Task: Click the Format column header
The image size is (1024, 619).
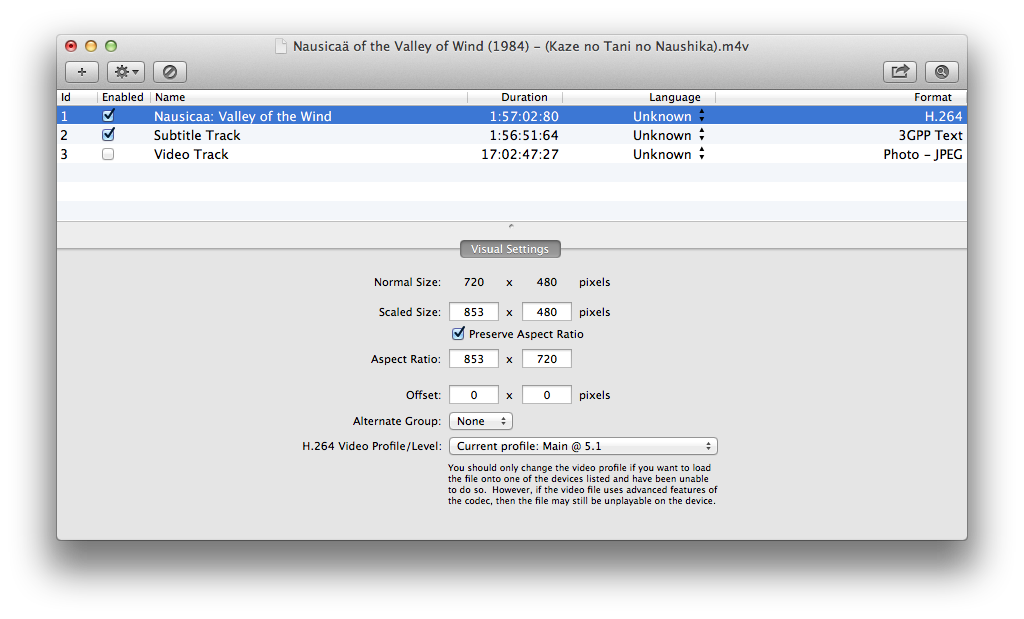Action: click(841, 97)
